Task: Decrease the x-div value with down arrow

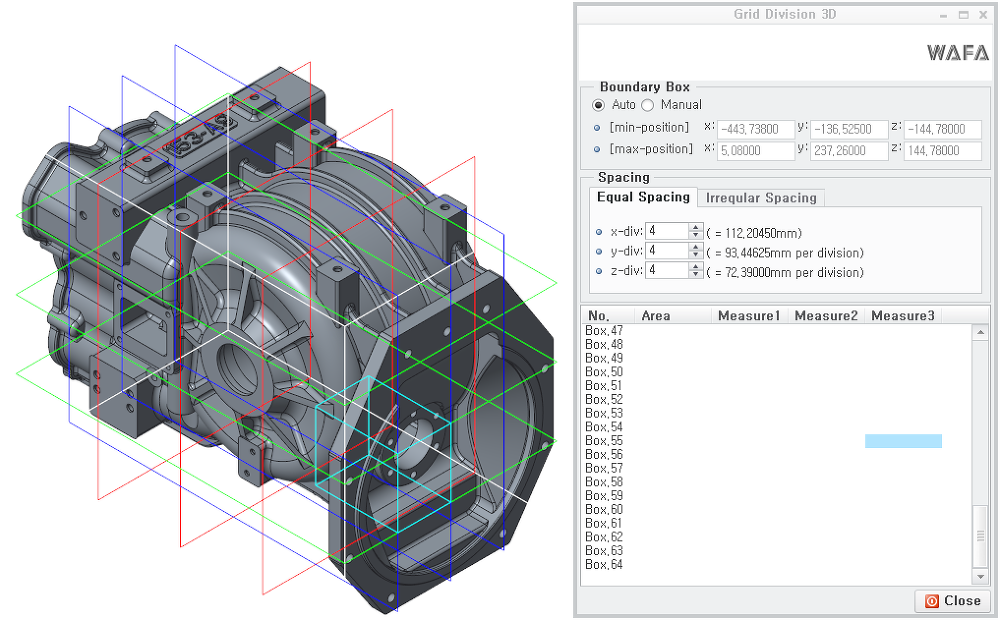Action: pyautogui.click(x=696, y=235)
